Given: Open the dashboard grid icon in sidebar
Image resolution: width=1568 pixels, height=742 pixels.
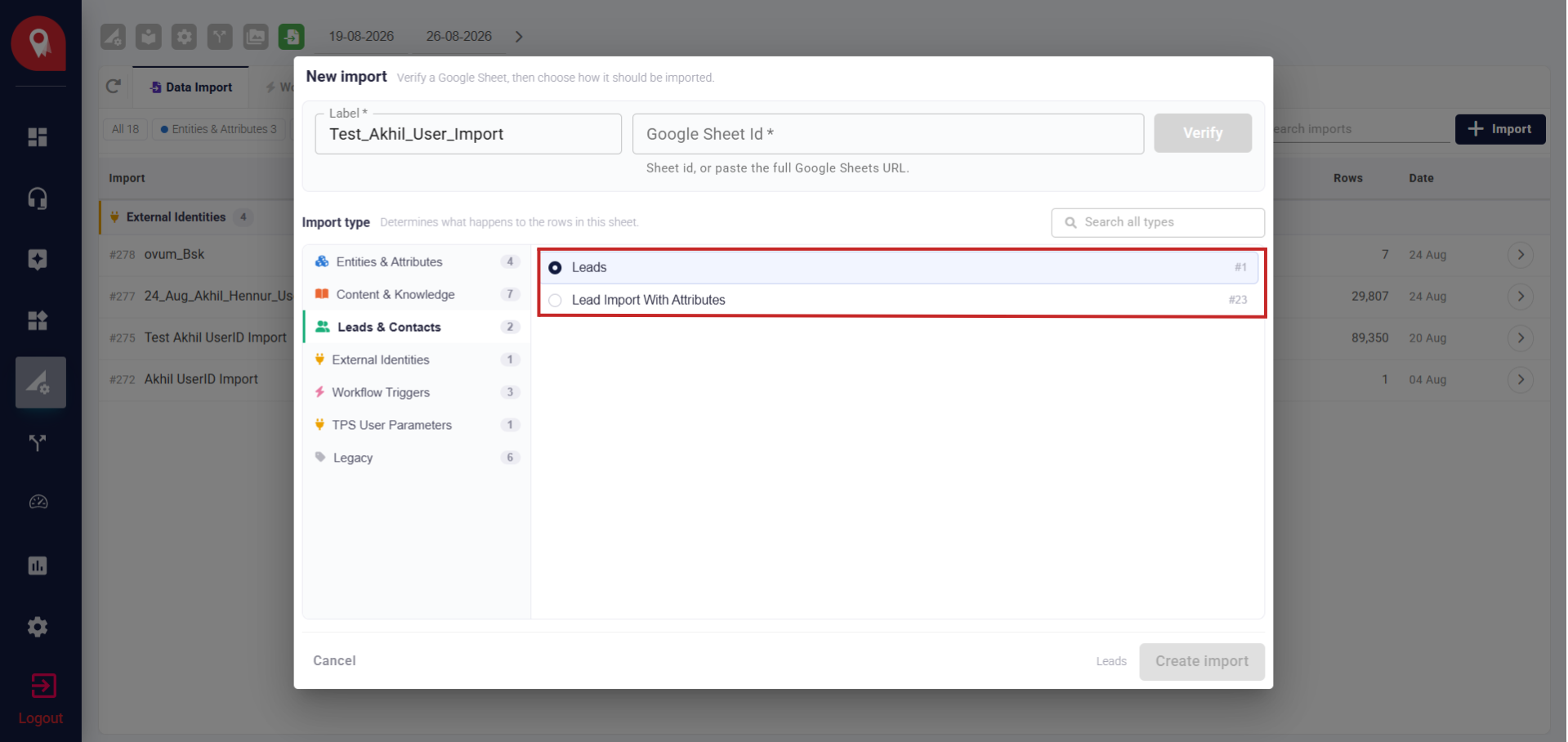Looking at the screenshot, I should point(38,137).
